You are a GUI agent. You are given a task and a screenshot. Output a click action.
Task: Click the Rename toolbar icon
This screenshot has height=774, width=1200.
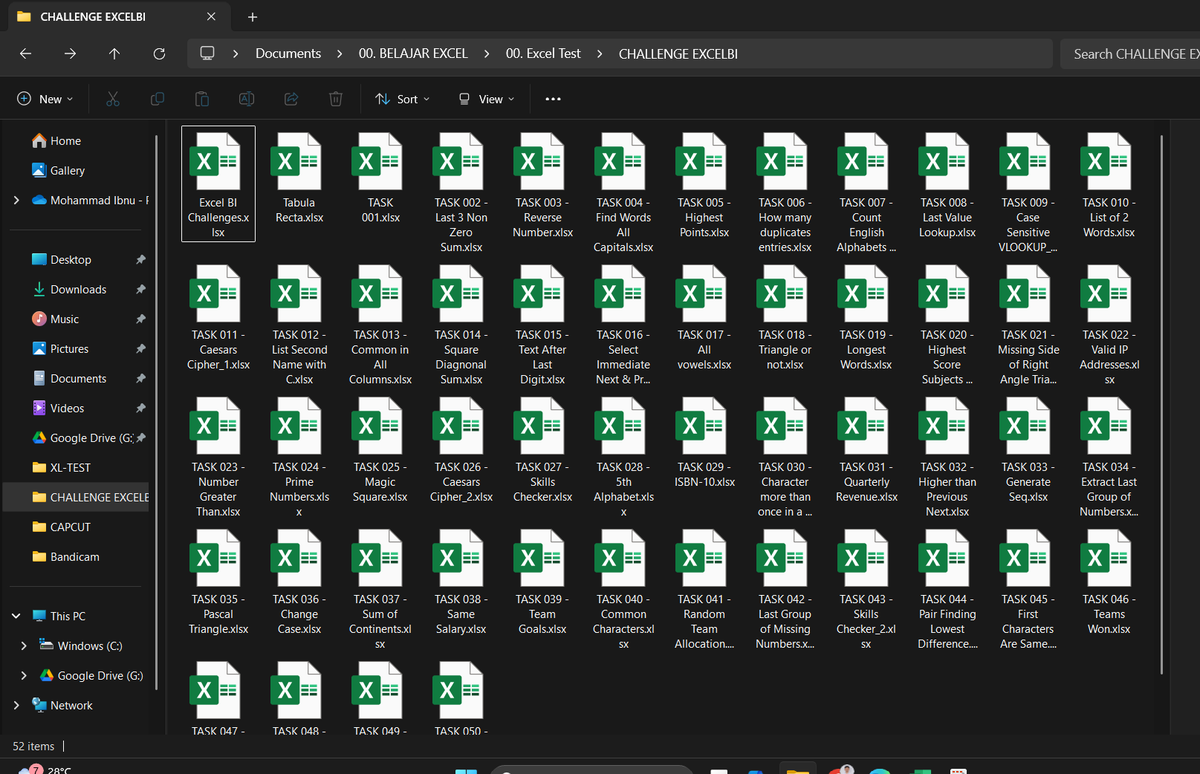pos(246,99)
